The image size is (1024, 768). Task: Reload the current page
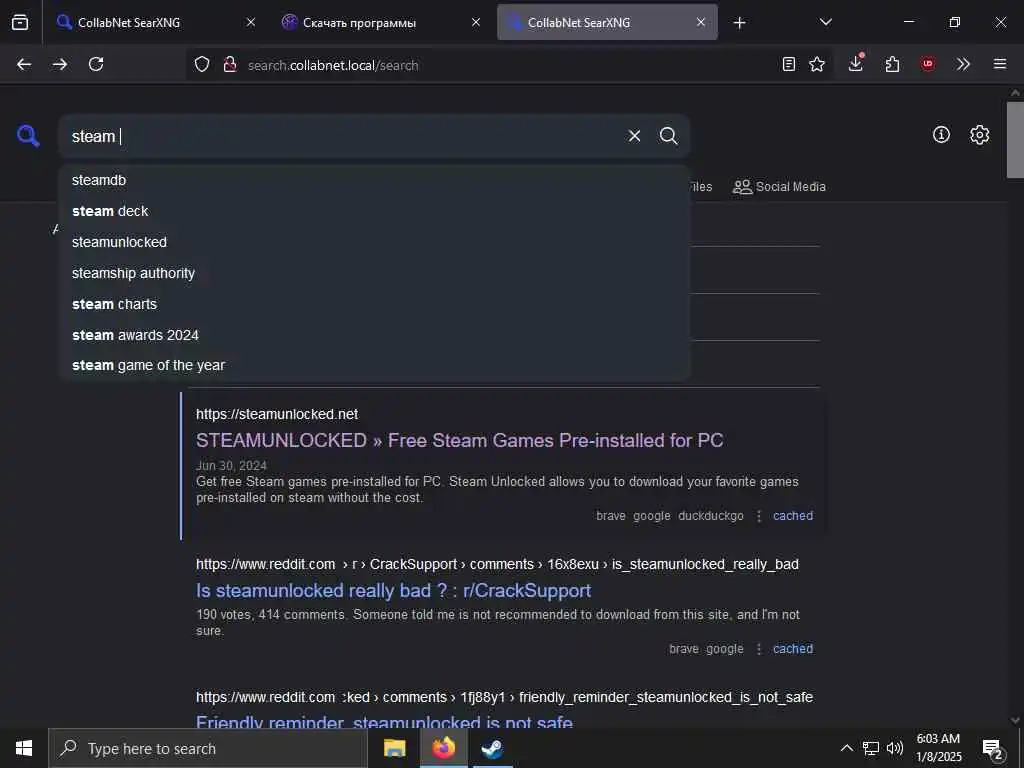pos(96,64)
